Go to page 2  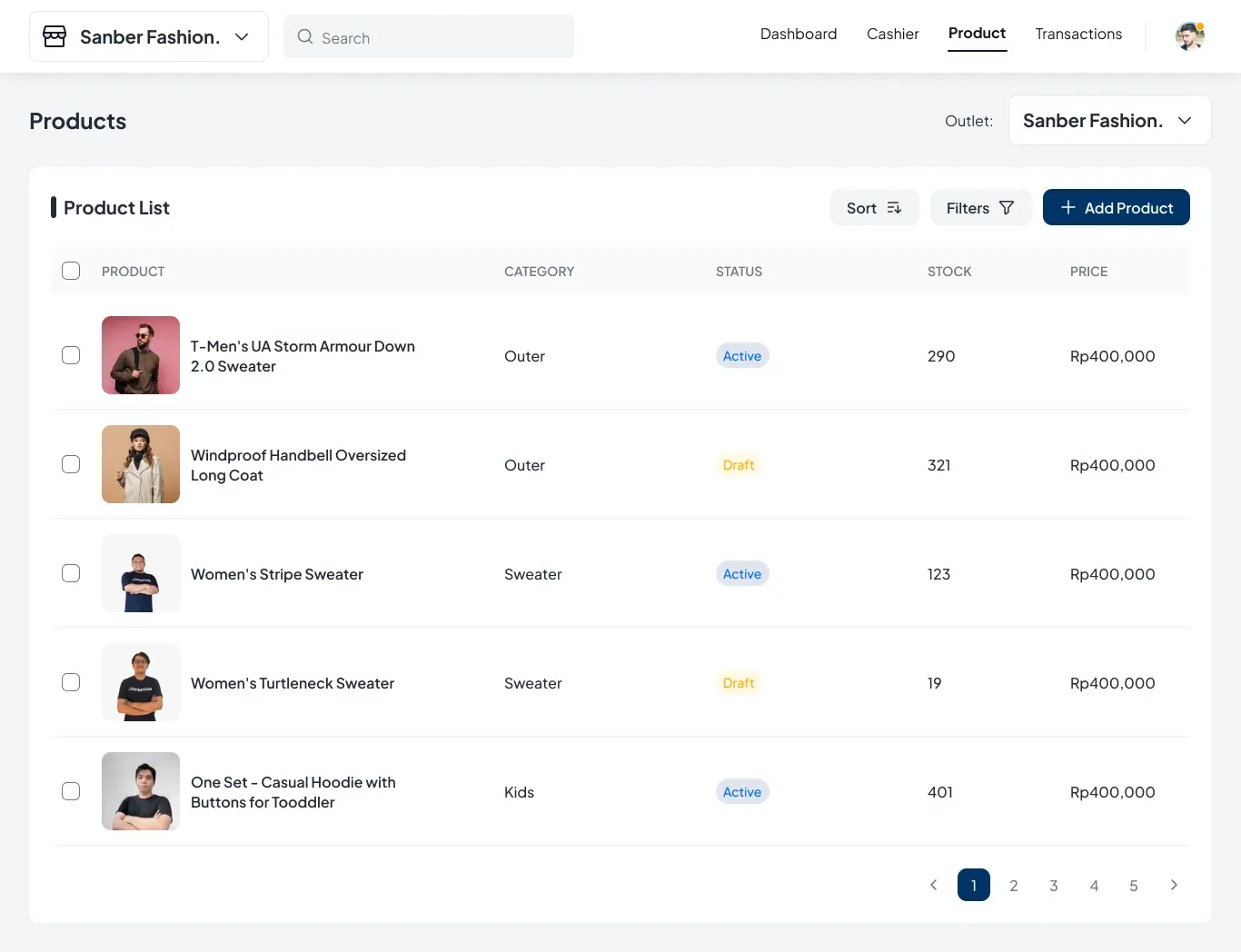pos(1014,885)
